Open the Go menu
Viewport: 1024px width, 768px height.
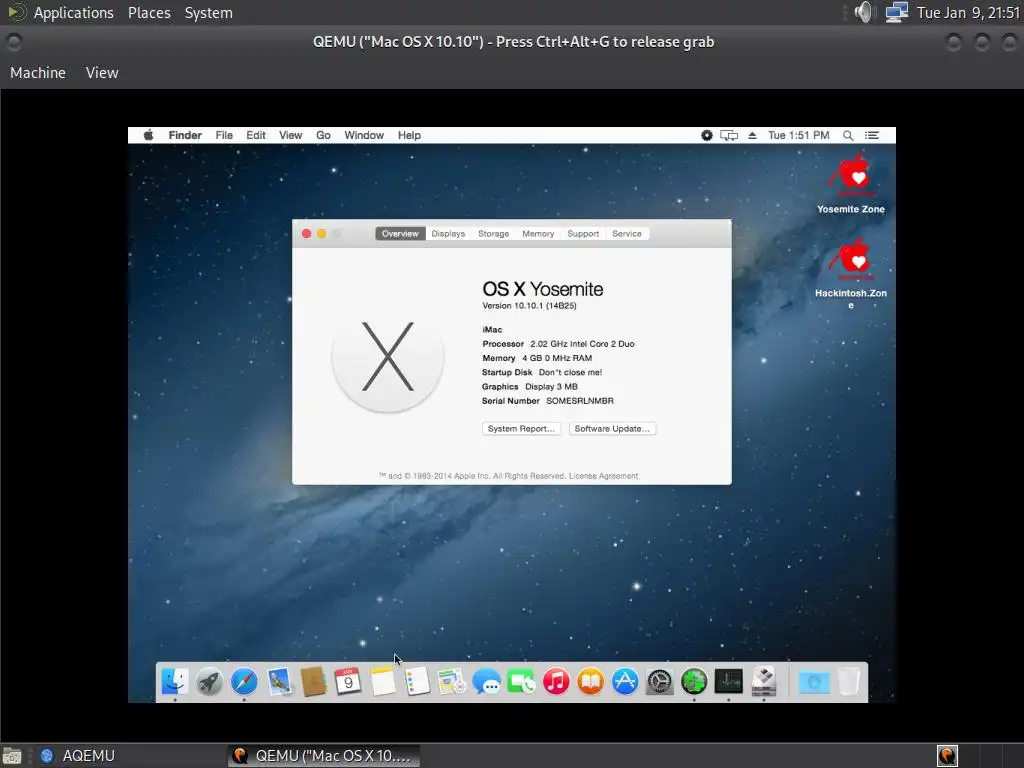[x=323, y=135]
